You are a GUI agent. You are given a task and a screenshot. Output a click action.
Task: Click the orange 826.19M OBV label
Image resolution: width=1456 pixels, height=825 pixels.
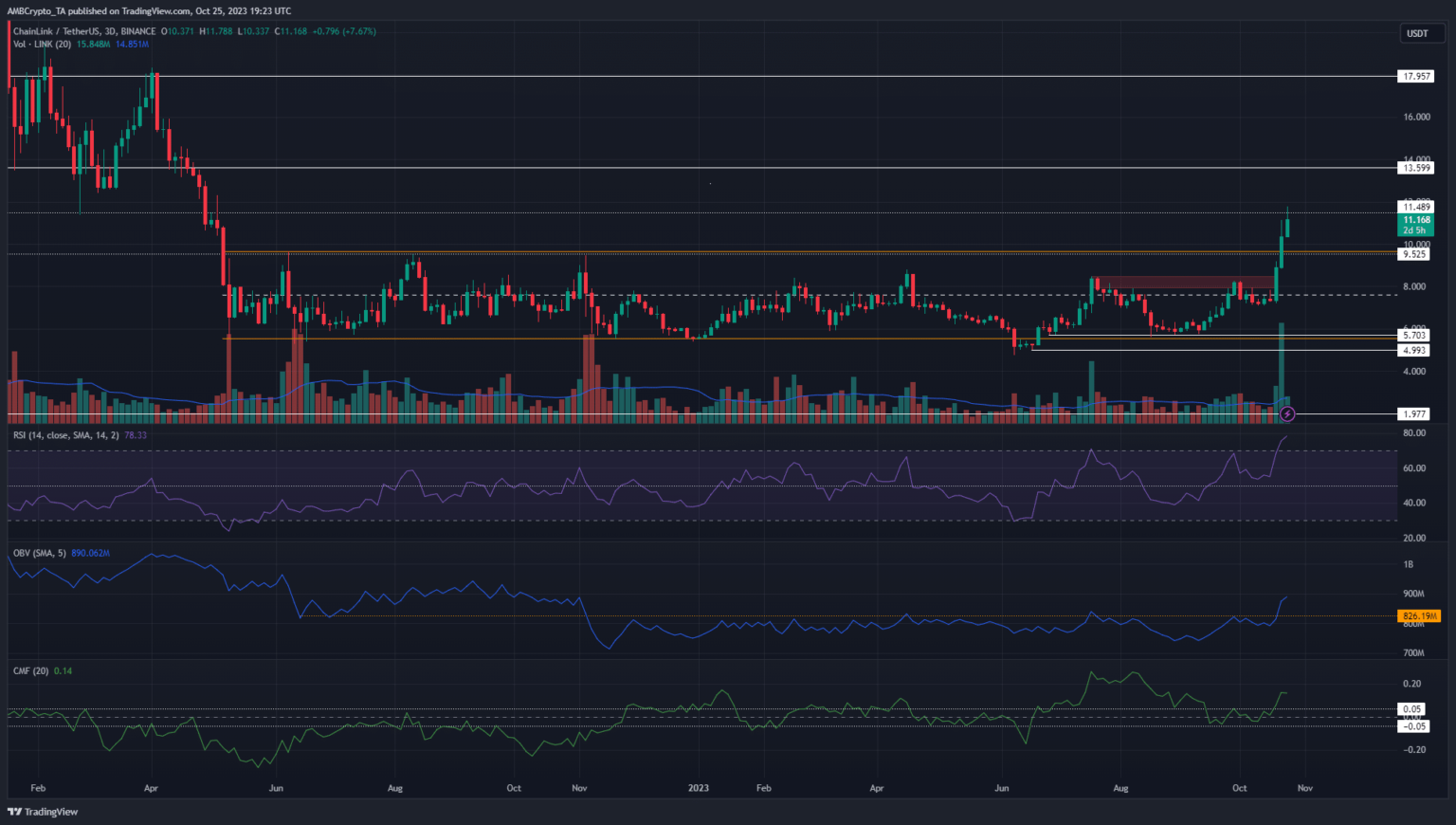coord(1419,616)
